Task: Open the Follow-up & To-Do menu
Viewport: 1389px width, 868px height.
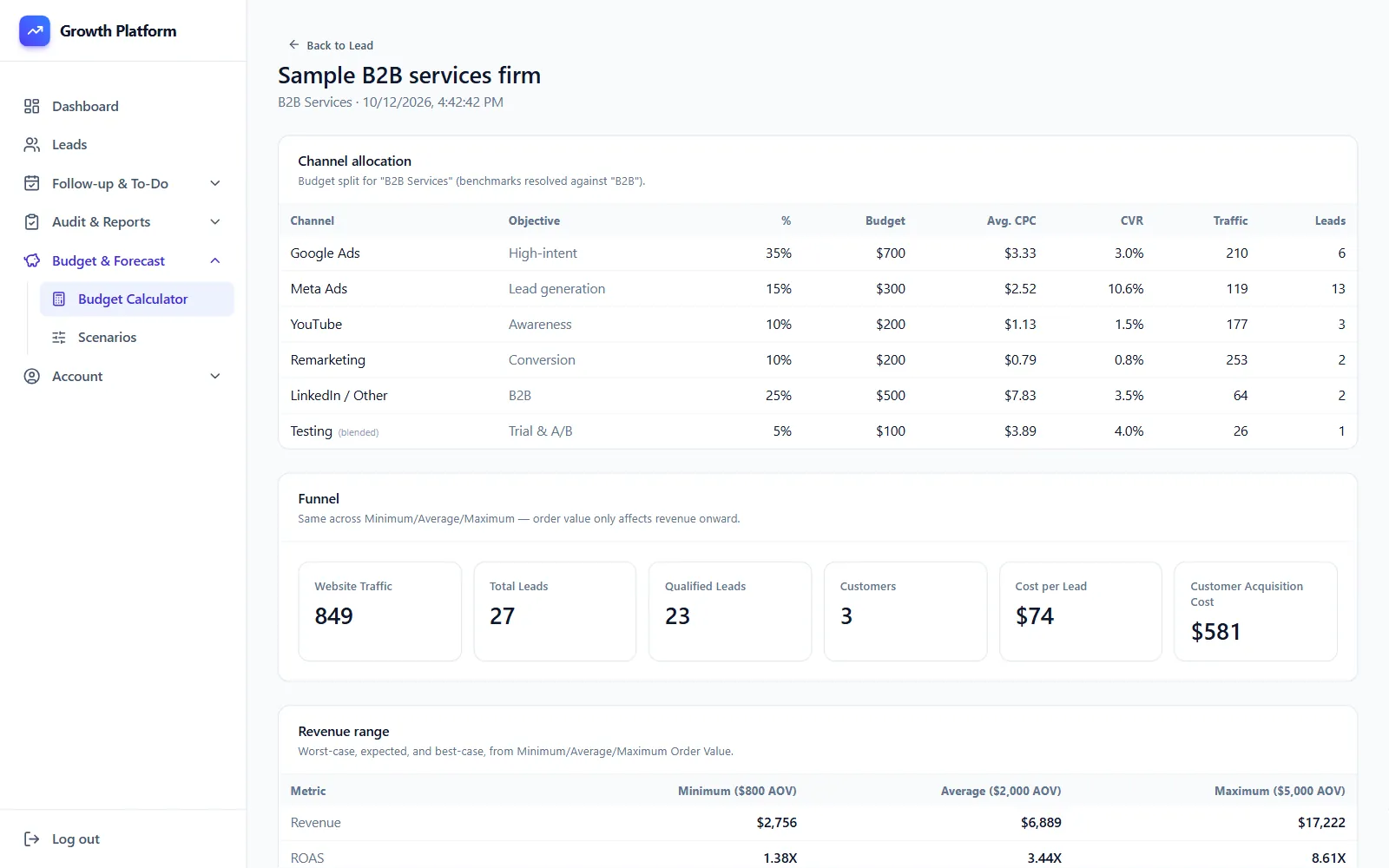Action: point(123,183)
